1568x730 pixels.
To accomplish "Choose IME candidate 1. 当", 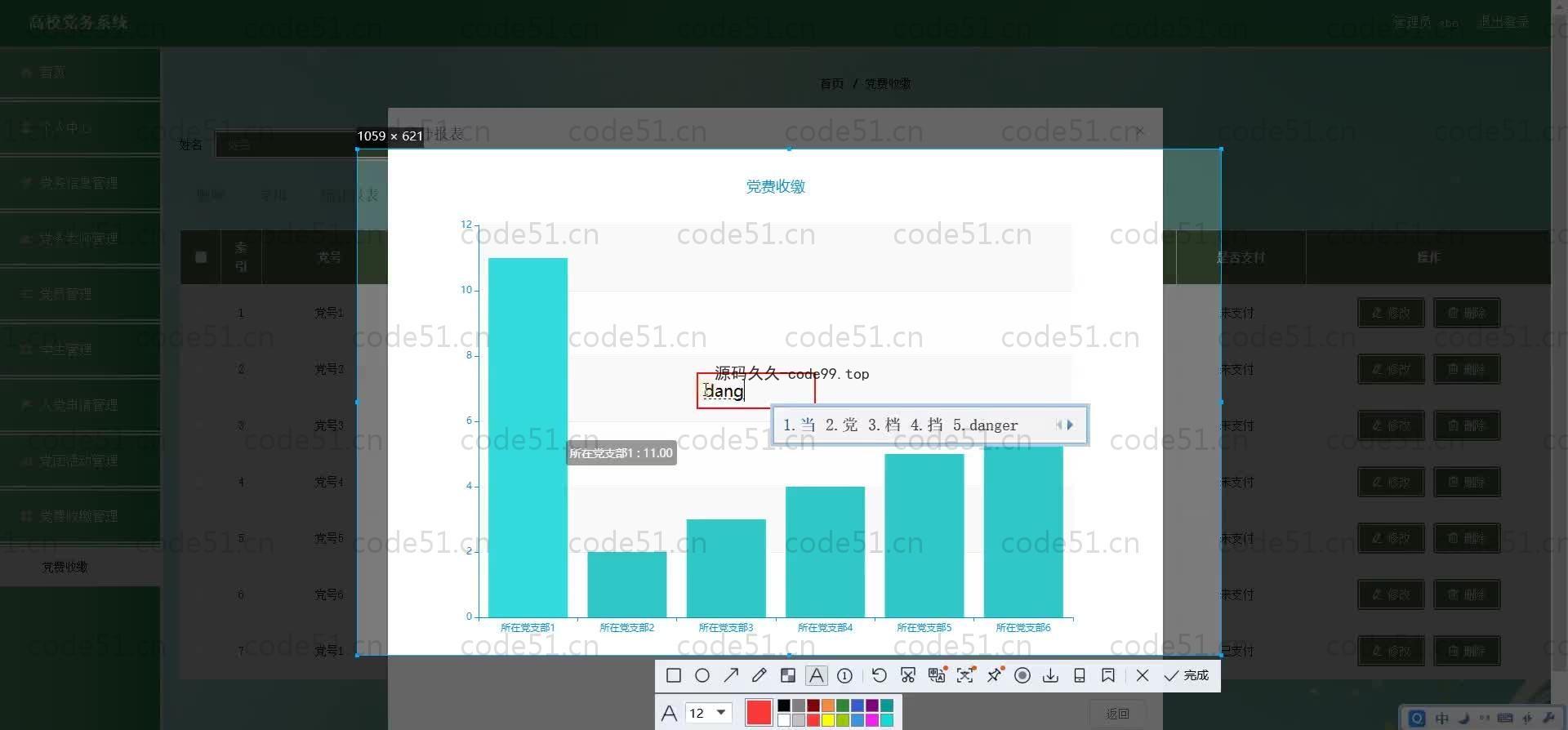I will pyautogui.click(x=799, y=425).
